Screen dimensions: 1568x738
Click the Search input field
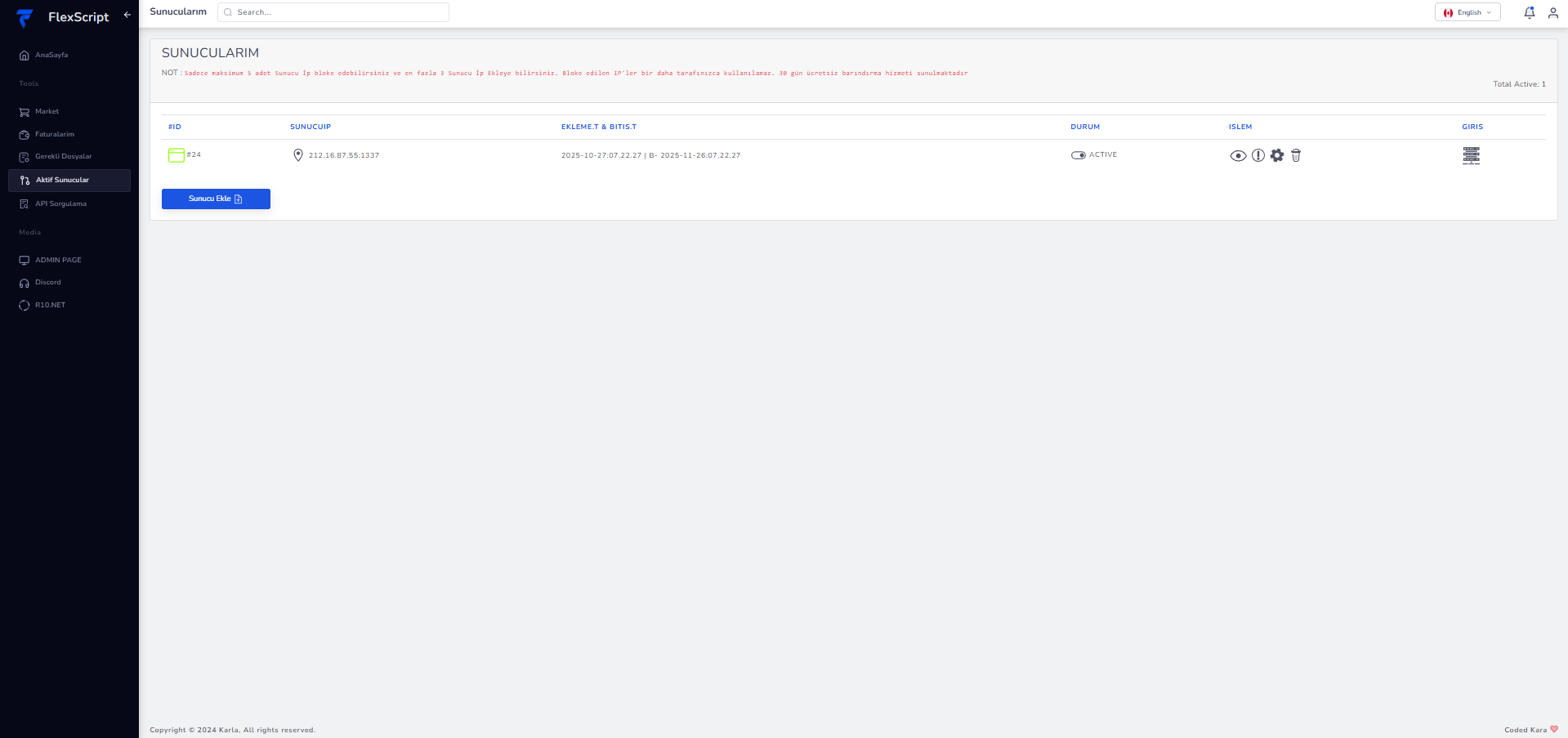(x=333, y=11)
